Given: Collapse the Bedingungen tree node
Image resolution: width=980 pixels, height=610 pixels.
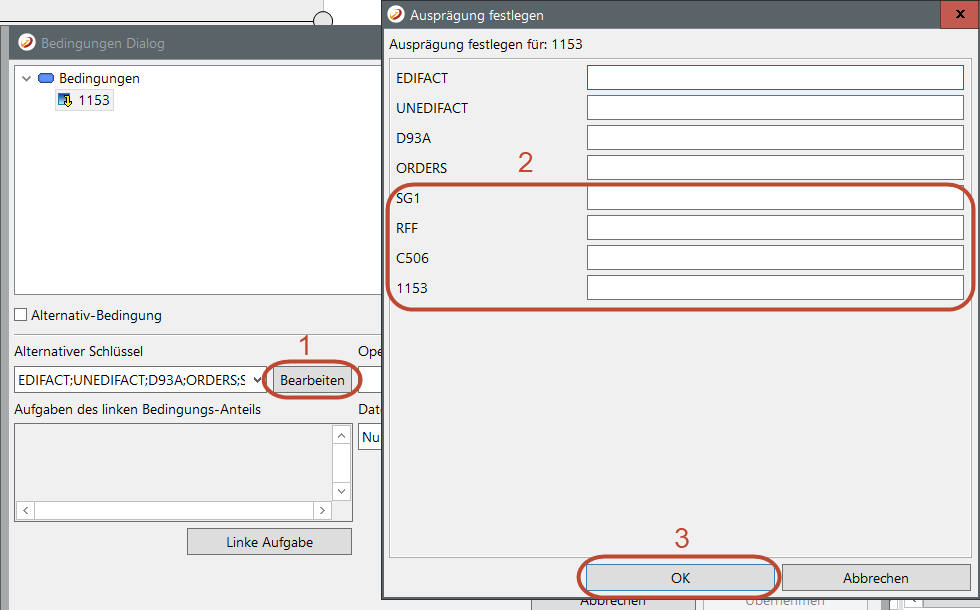Looking at the screenshot, I should click(26, 78).
